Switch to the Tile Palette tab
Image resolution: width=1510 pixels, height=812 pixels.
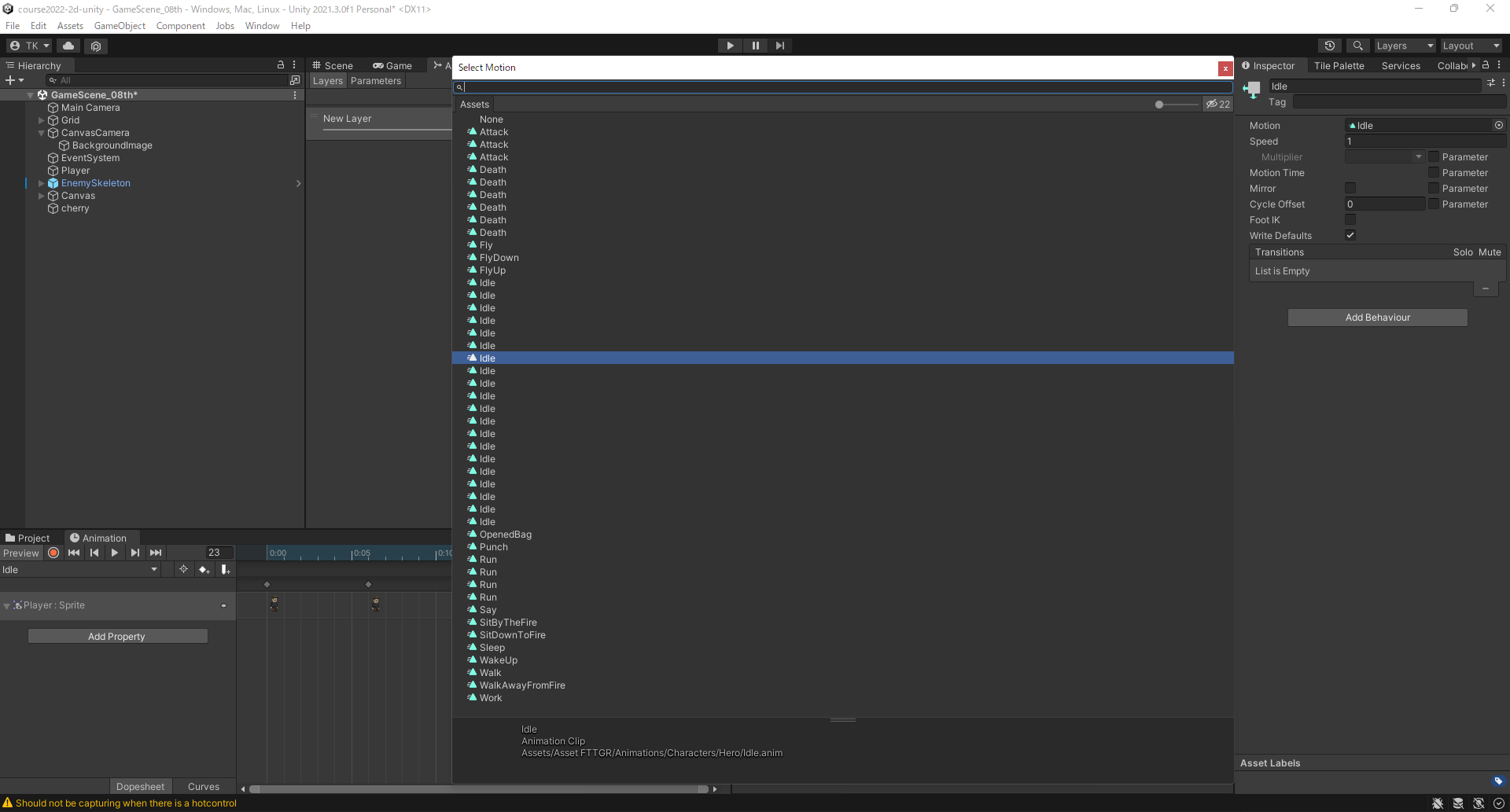click(x=1339, y=66)
